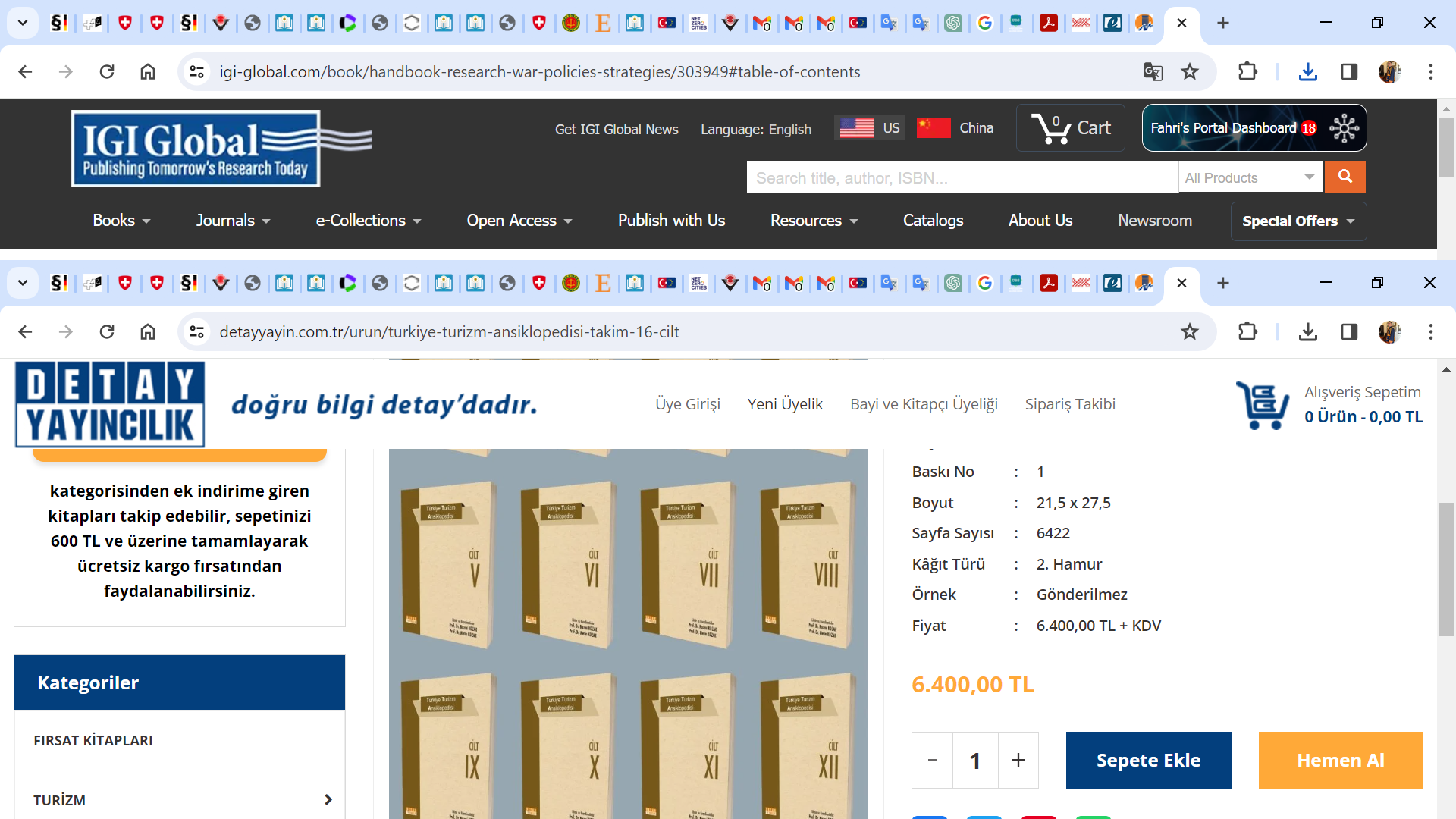Open tab search chevron in IGI Global window
This screenshot has height=819, width=1456.
pos(23,23)
